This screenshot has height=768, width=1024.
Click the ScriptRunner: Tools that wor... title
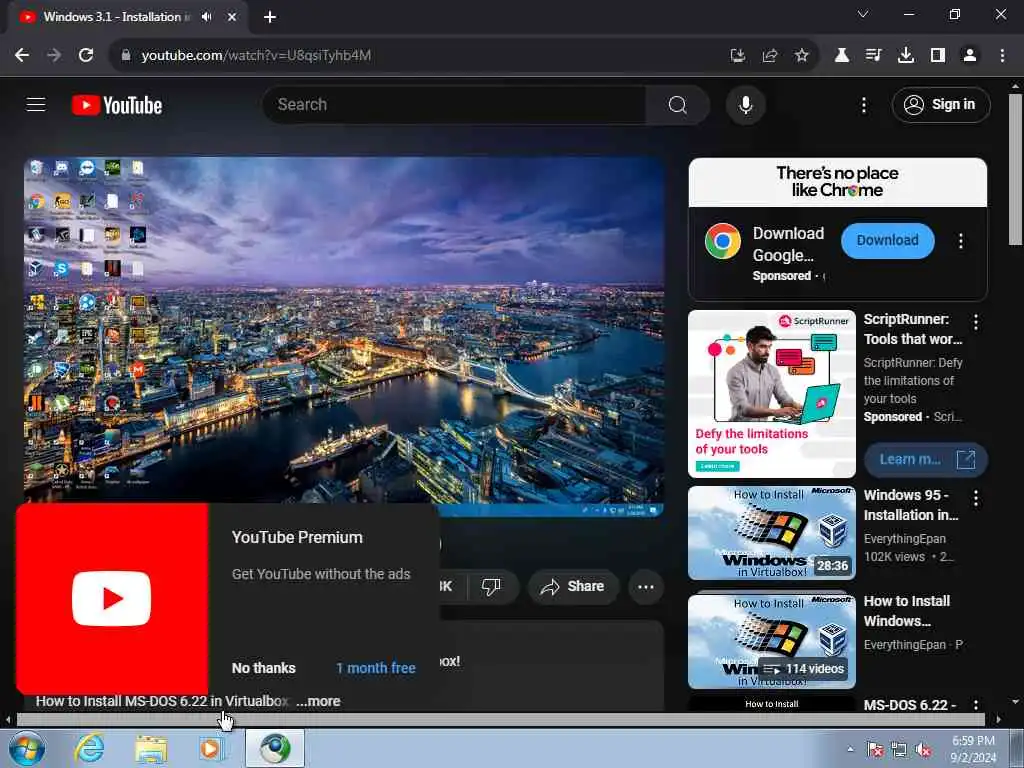click(913, 329)
